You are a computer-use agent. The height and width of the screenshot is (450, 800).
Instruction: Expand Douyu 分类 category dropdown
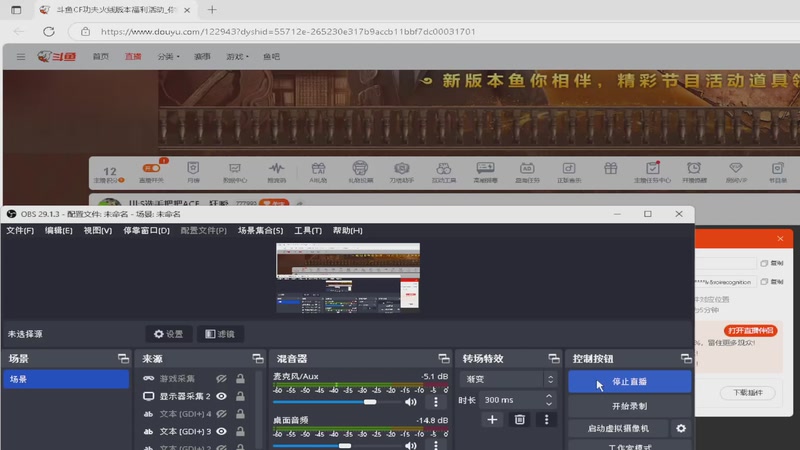coord(168,57)
